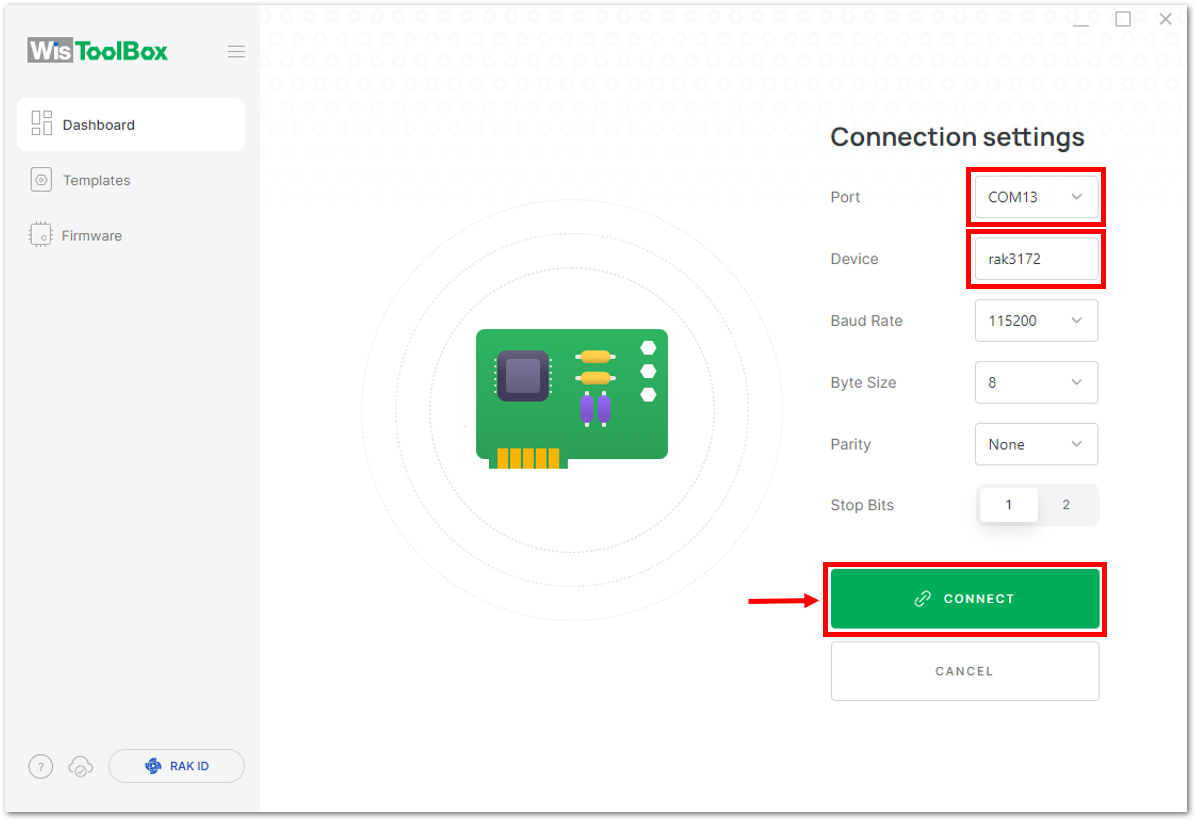Select 1 stop bit
The image size is (1196, 821).
(1008, 504)
